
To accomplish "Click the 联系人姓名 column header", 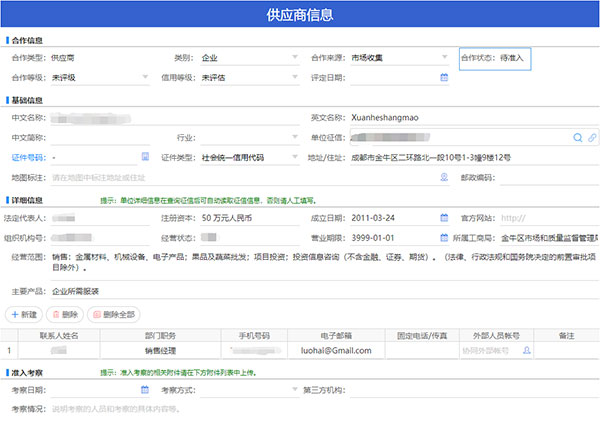I will (x=59, y=336).
